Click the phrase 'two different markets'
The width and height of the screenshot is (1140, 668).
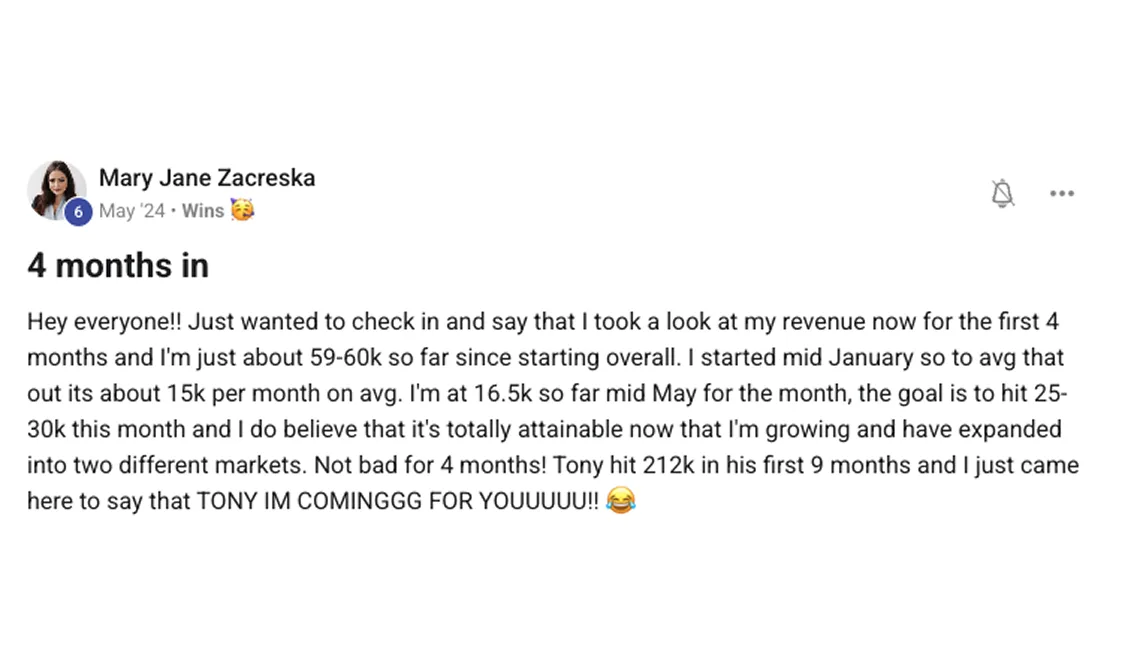(172, 465)
